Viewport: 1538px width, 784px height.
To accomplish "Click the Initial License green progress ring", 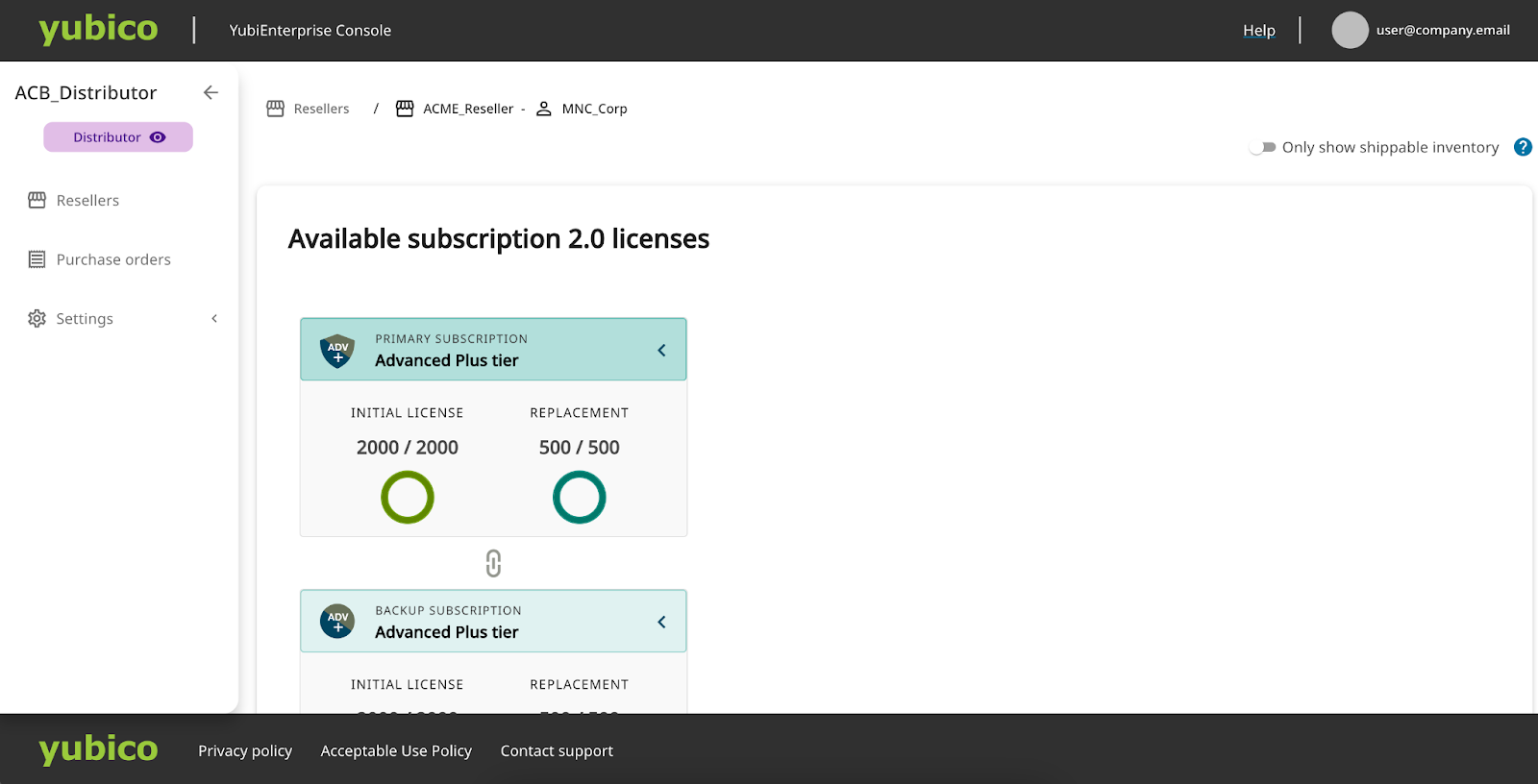I will (408, 497).
